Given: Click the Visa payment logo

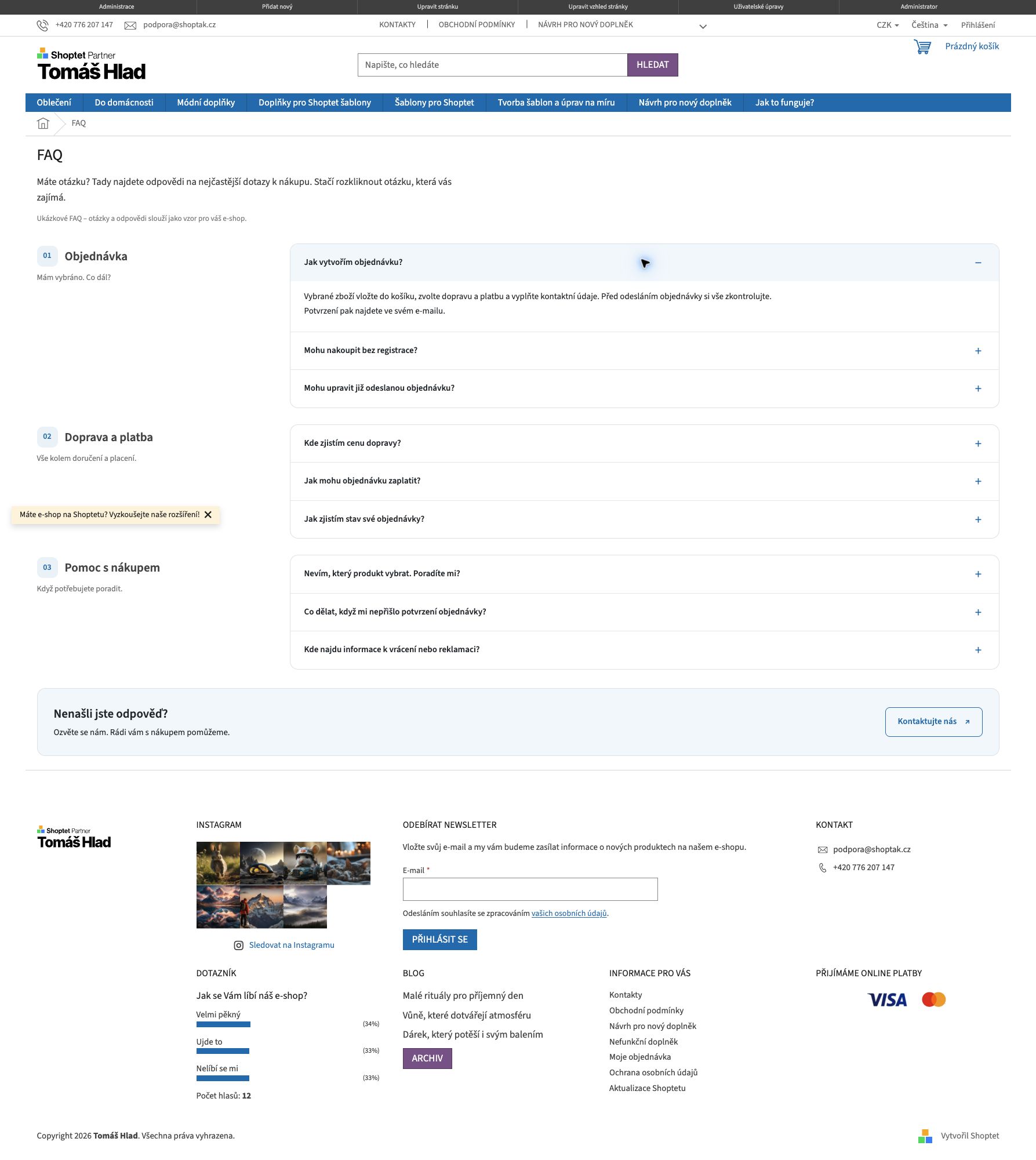Looking at the screenshot, I should point(887,1000).
